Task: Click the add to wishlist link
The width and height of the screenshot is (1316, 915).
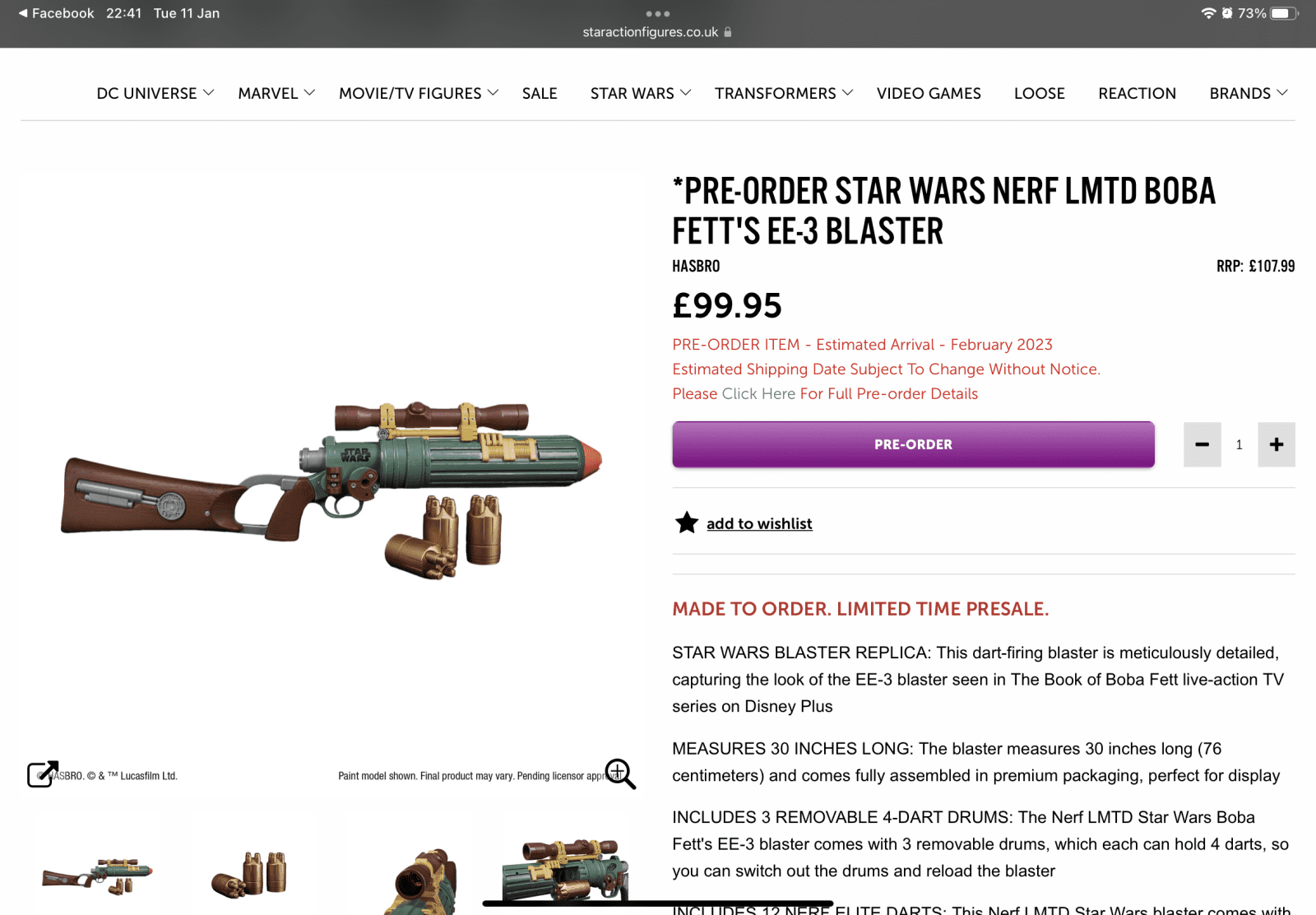Action: 759,523
